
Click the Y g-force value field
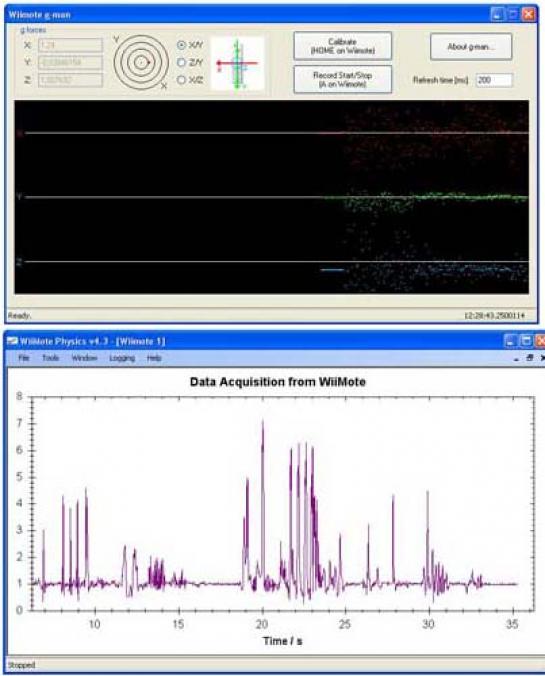pos(71,63)
